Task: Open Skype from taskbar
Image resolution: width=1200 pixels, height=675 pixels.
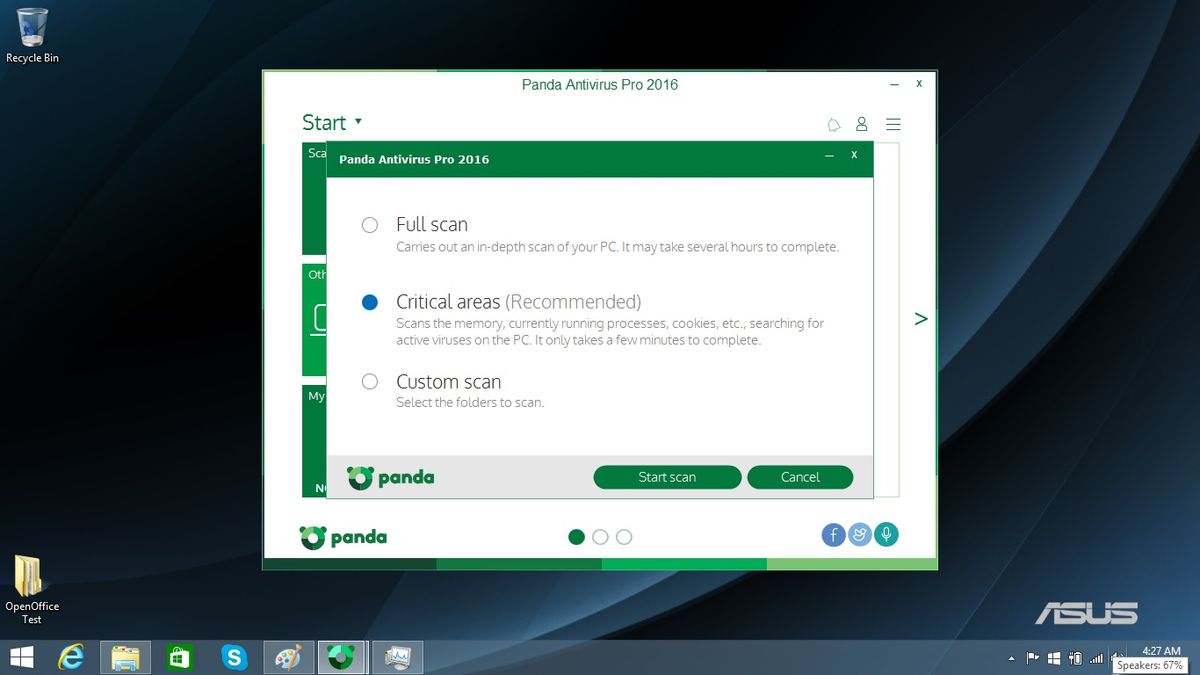Action: [x=234, y=657]
